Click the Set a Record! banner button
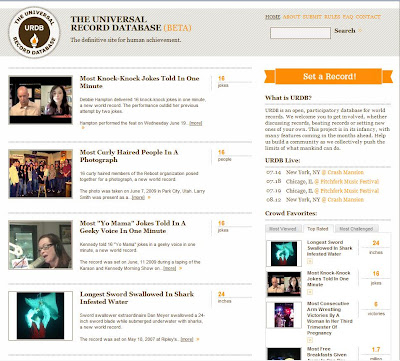 point(329,76)
